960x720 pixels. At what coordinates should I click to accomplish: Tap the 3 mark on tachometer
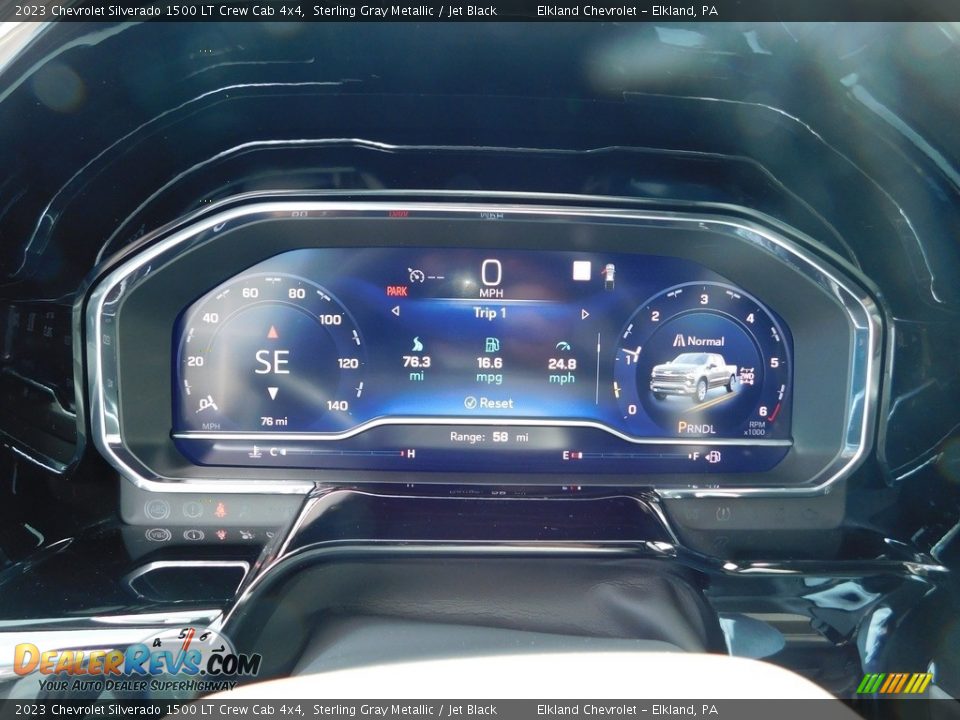pyautogui.click(x=704, y=299)
